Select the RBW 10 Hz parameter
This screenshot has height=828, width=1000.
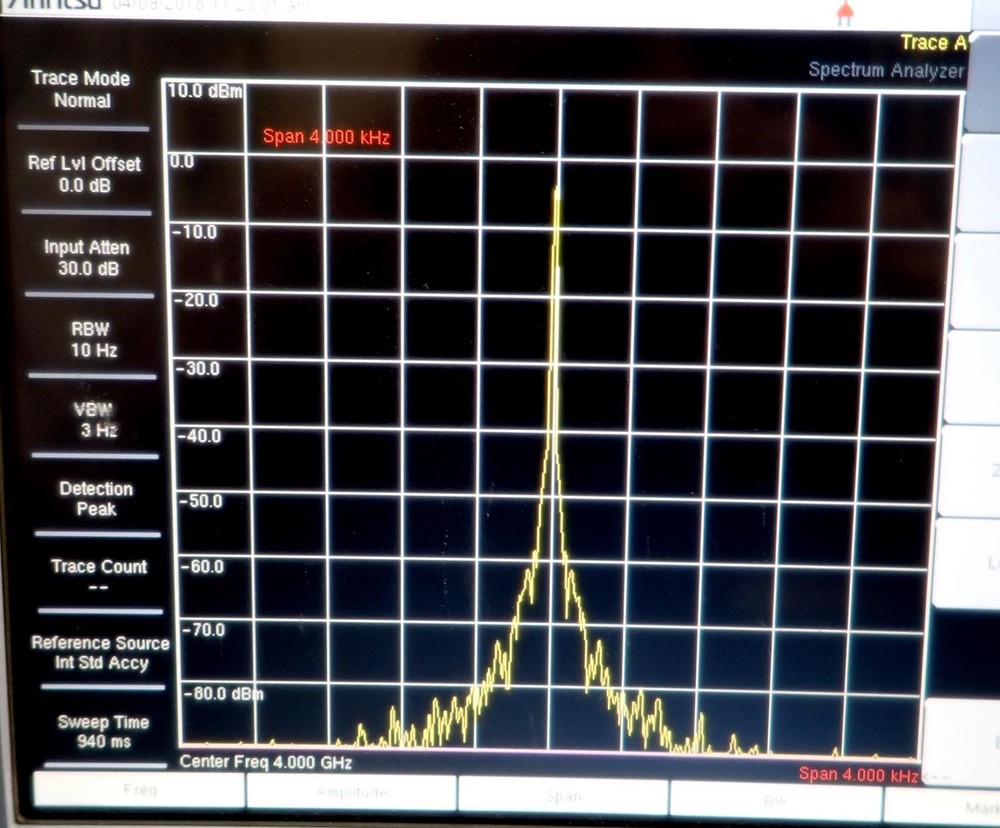pyautogui.click(x=93, y=338)
